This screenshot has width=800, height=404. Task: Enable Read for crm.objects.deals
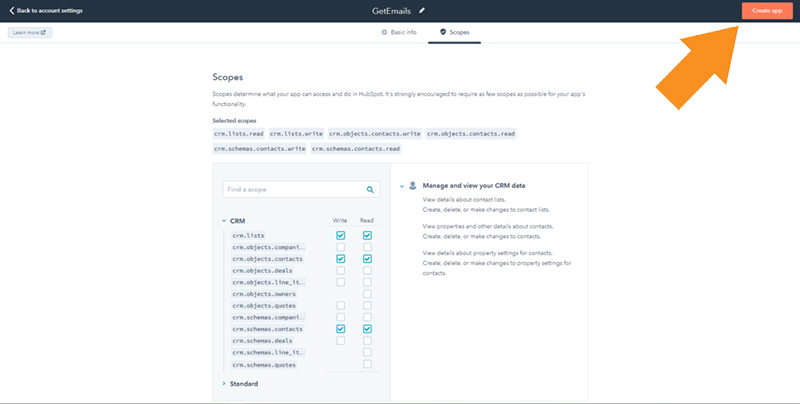[x=367, y=270]
